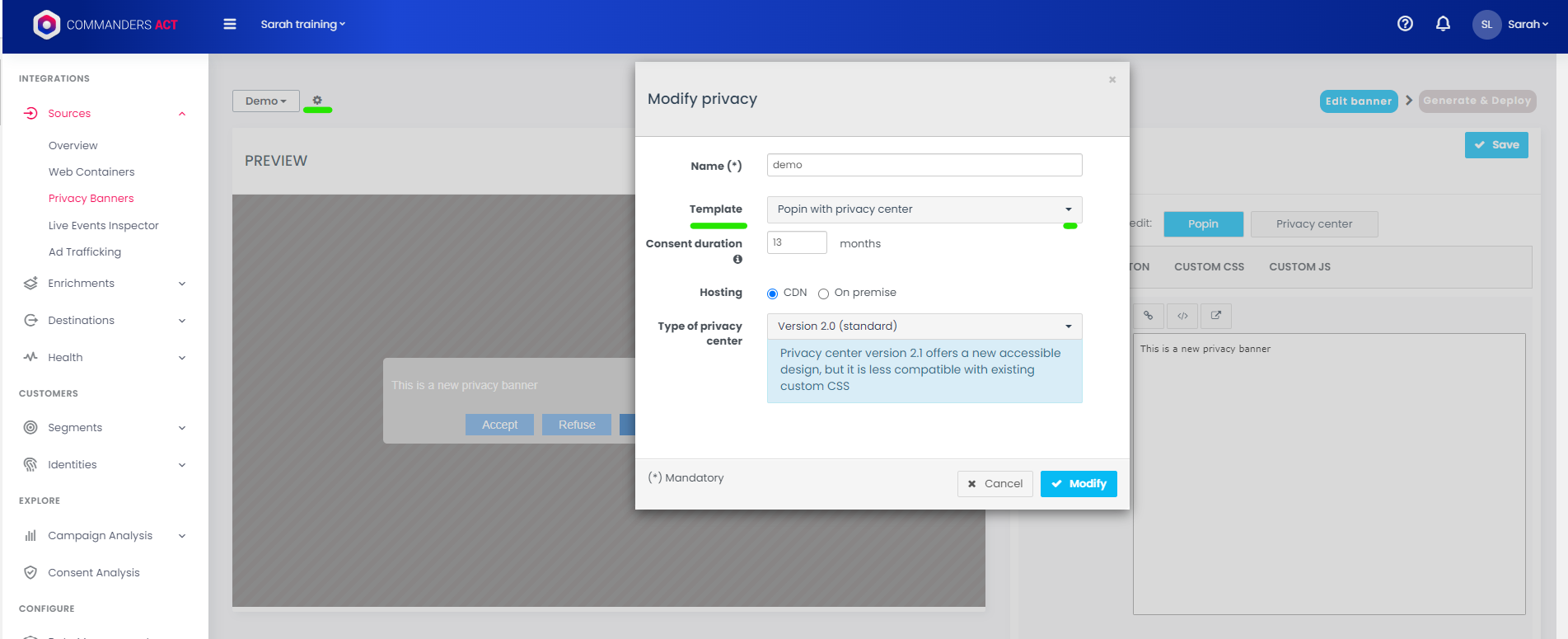This screenshot has width=1568, height=639.
Task: Click the Cancel button
Action: [x=995, y=484]
